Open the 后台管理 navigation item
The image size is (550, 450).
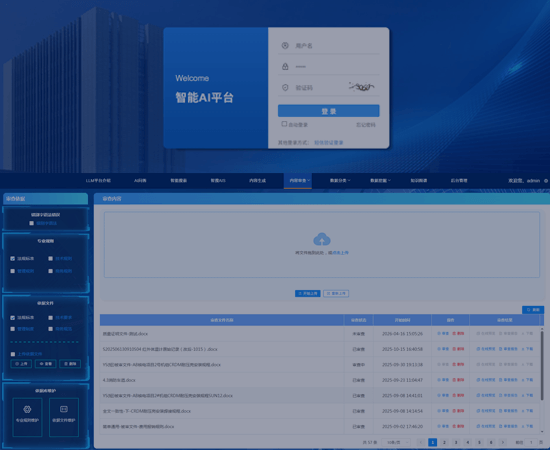click(x=459, y=181)
